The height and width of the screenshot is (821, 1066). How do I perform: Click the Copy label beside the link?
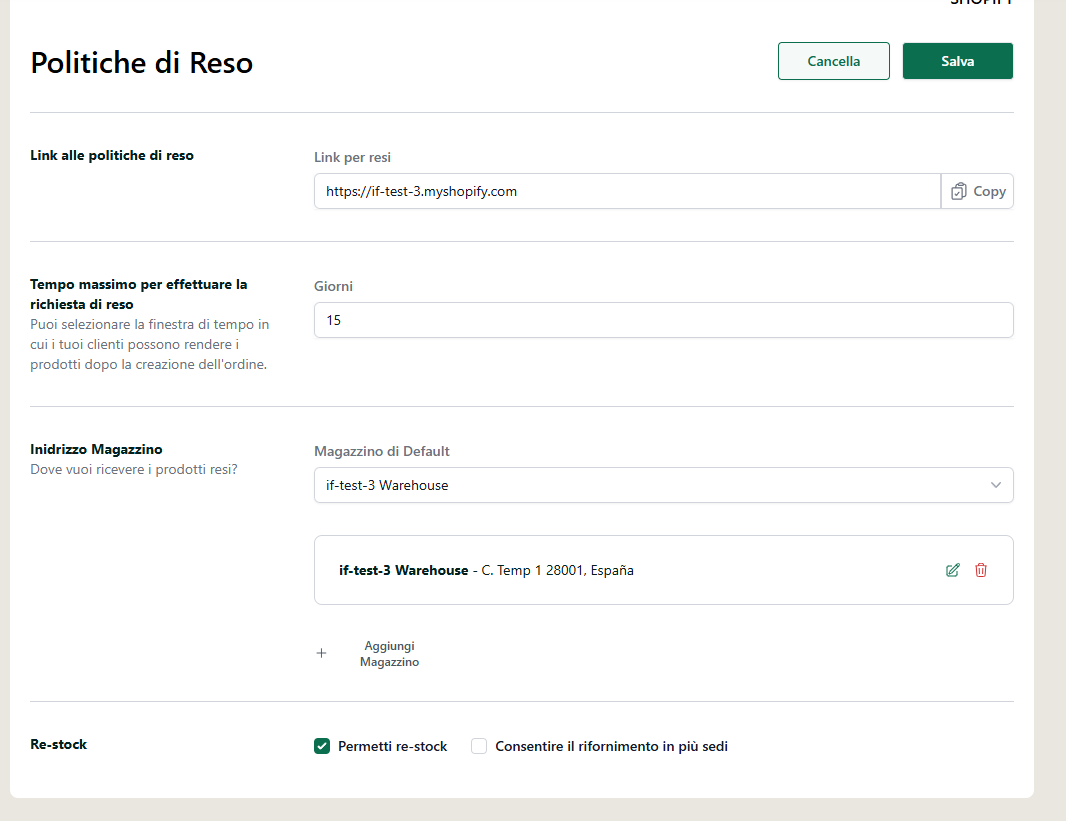coord(989,192)
